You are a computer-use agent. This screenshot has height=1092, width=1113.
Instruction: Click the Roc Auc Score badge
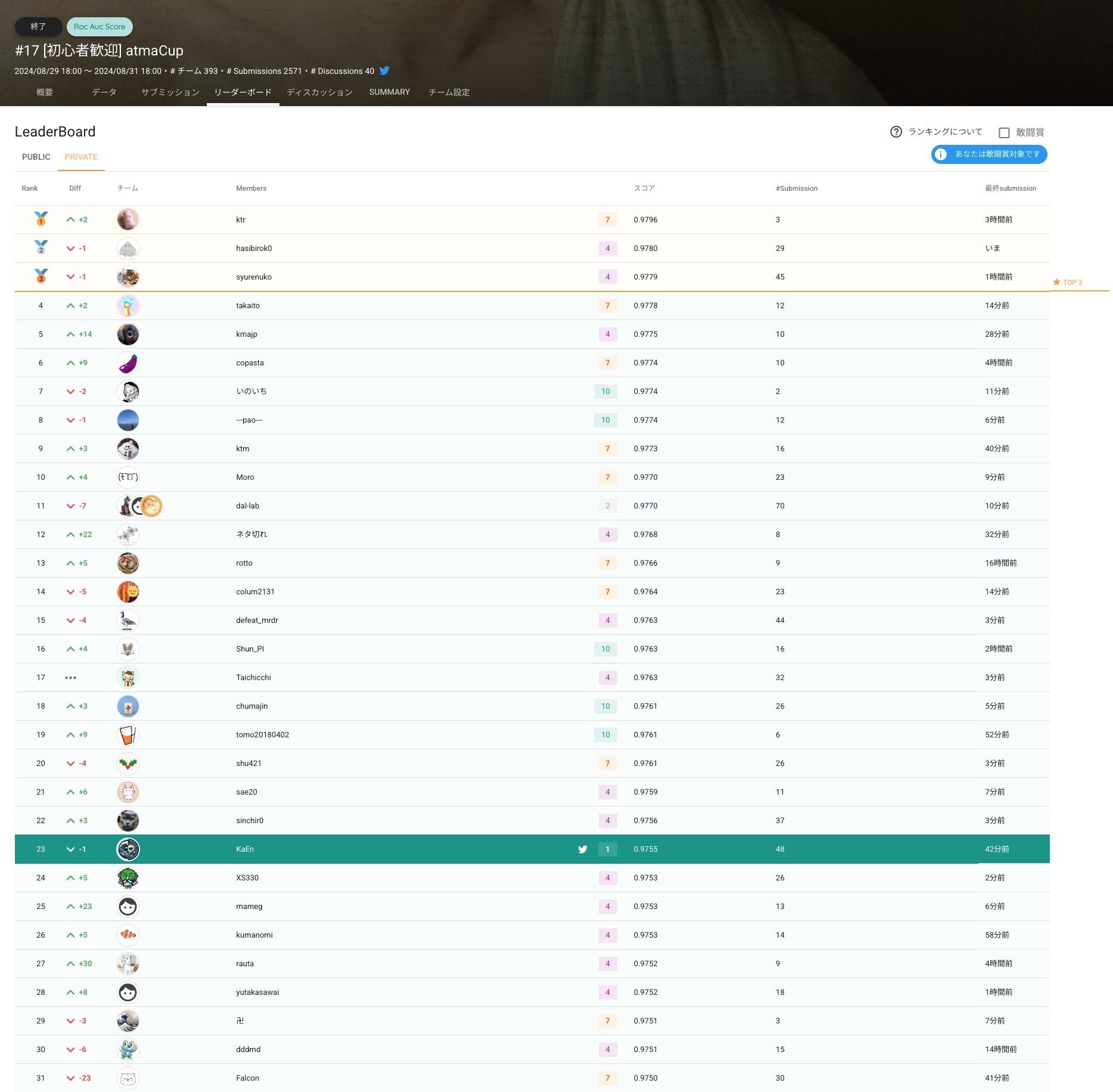point(100,27)
